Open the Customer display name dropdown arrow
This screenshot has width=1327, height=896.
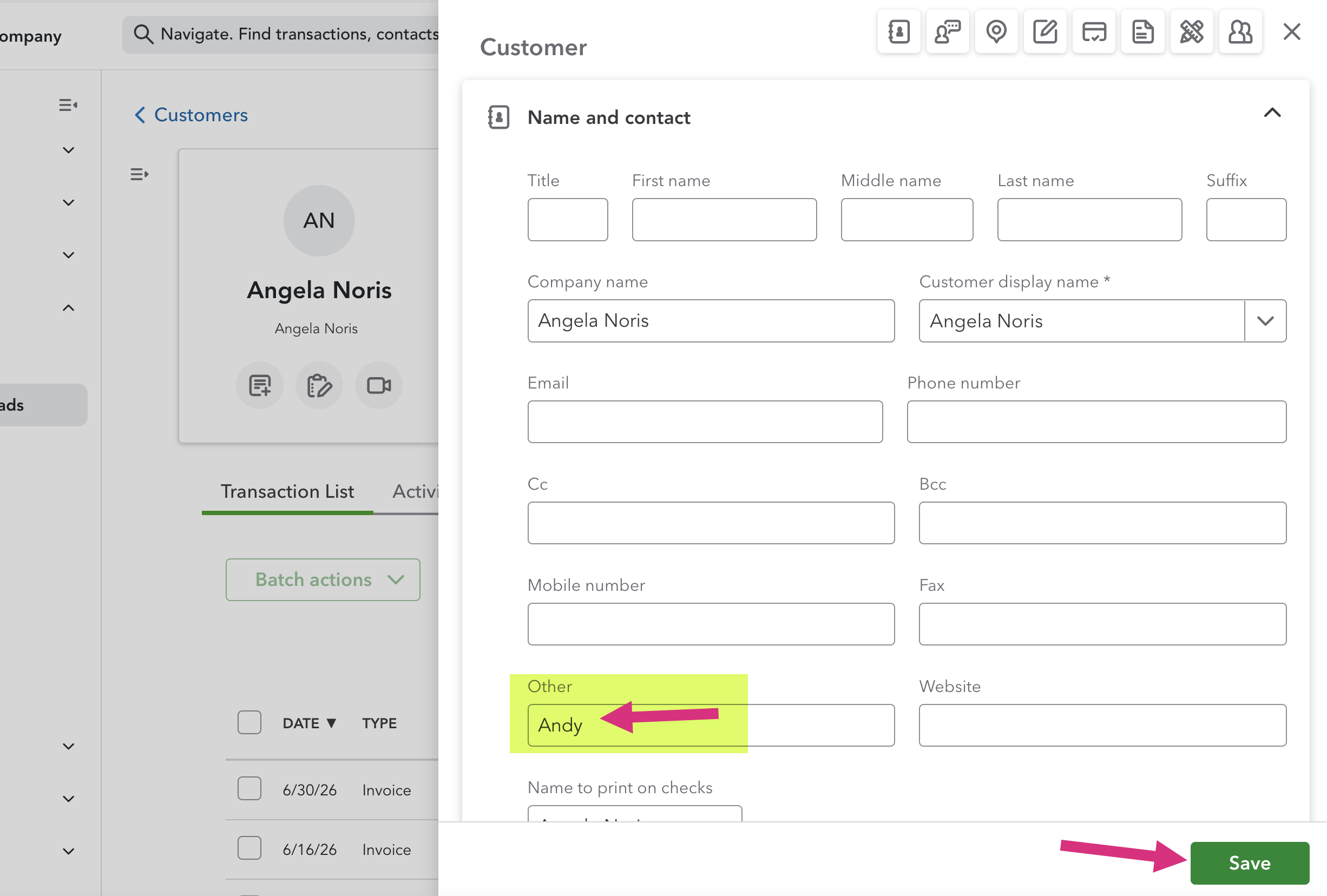point(1265,321)
